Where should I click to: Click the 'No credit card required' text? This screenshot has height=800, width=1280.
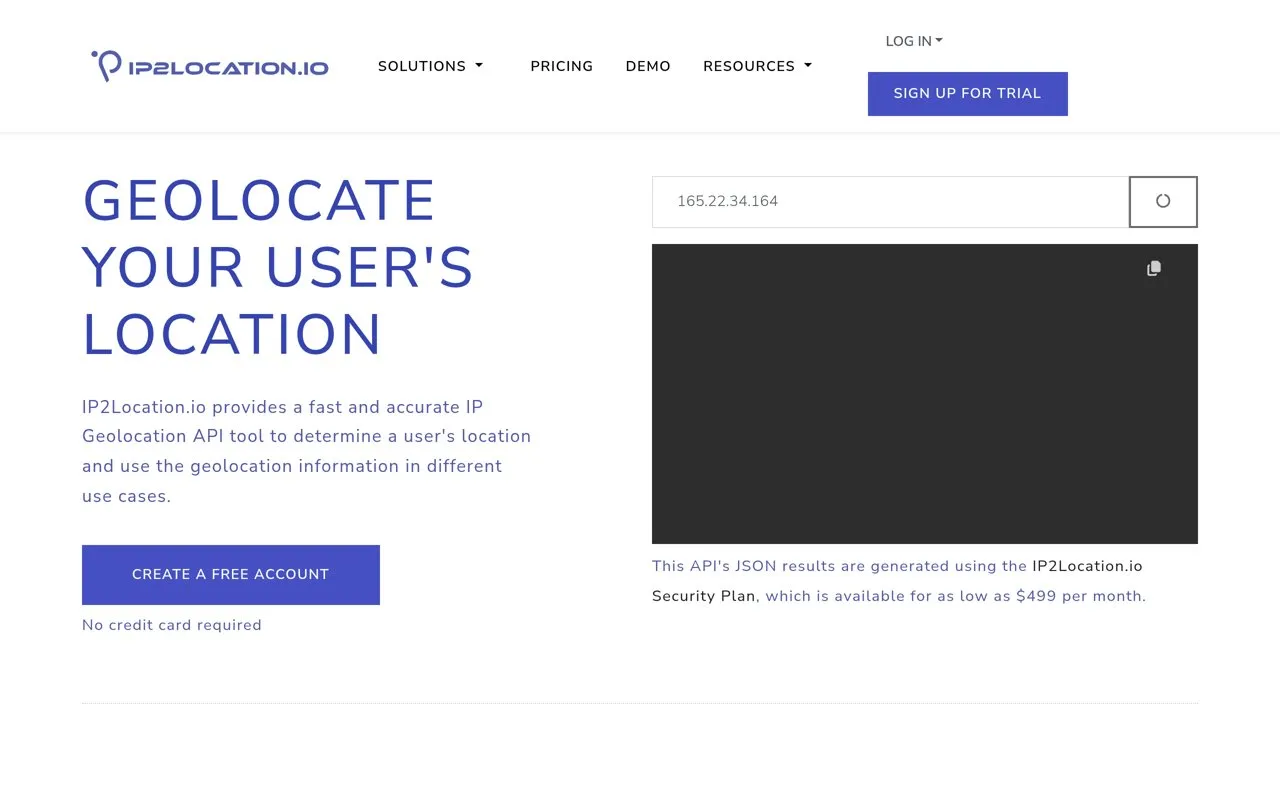[x=172, y=625]
